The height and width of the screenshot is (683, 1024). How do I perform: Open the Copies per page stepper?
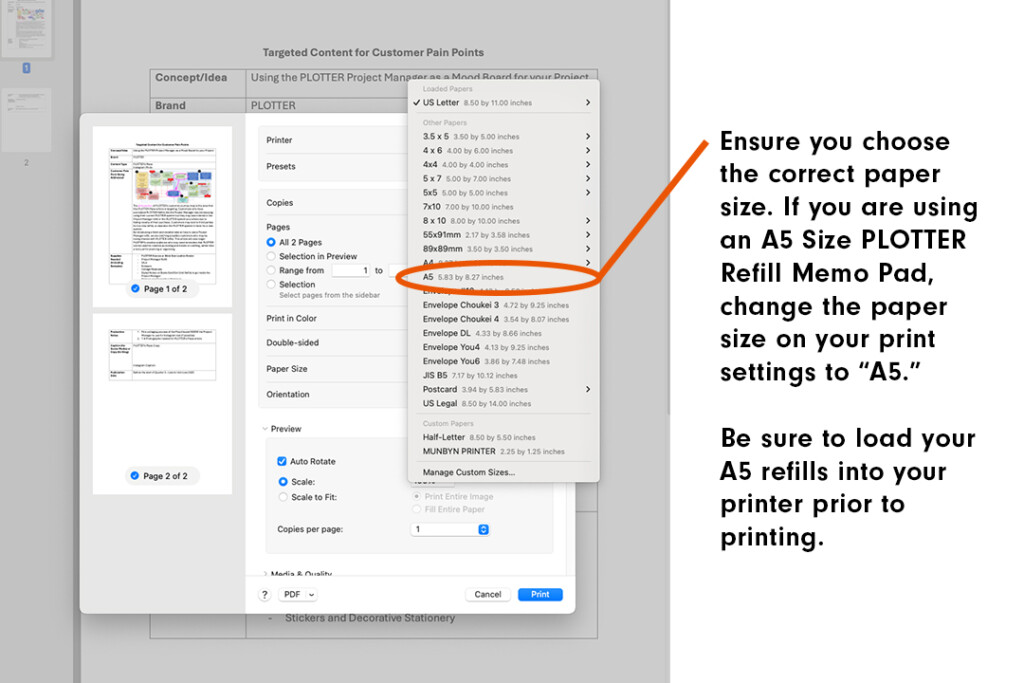[x=483, y=530]
